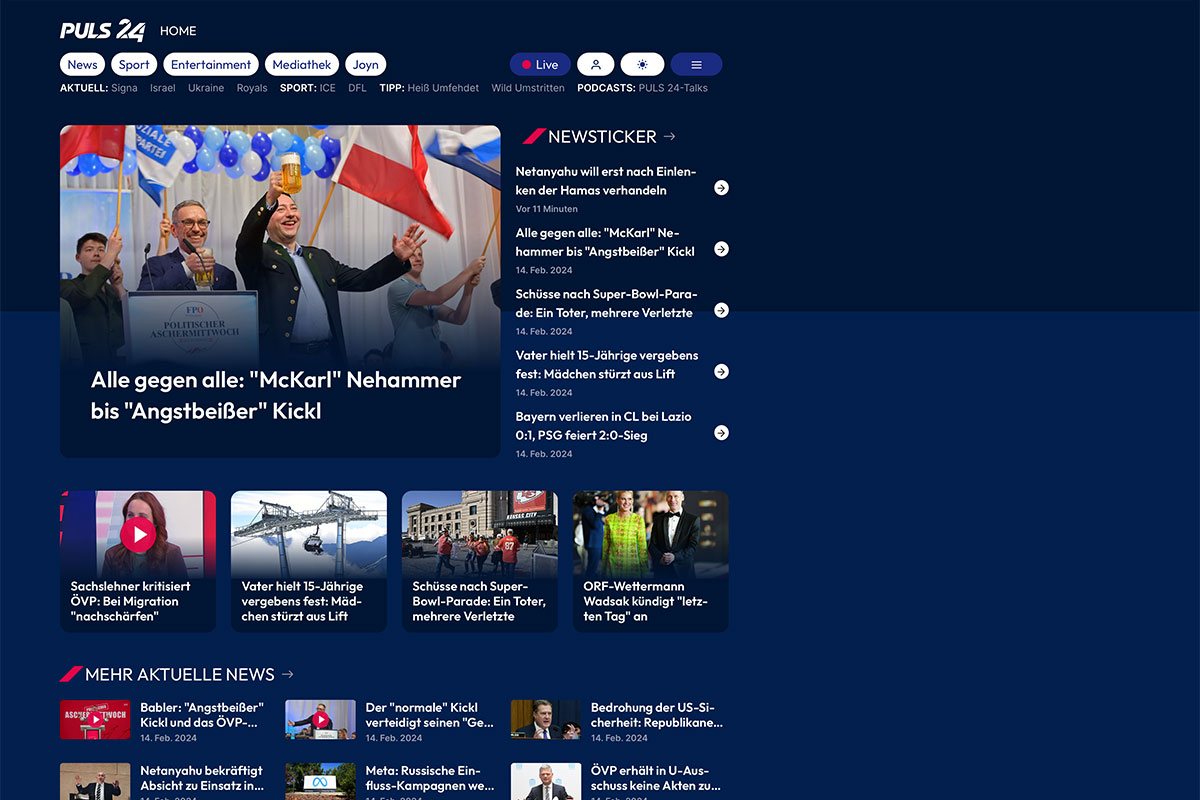This screenshot has height=800, width=1200.
Task: Open the Wild Umstritten tip link
Action: coord(528,88)
